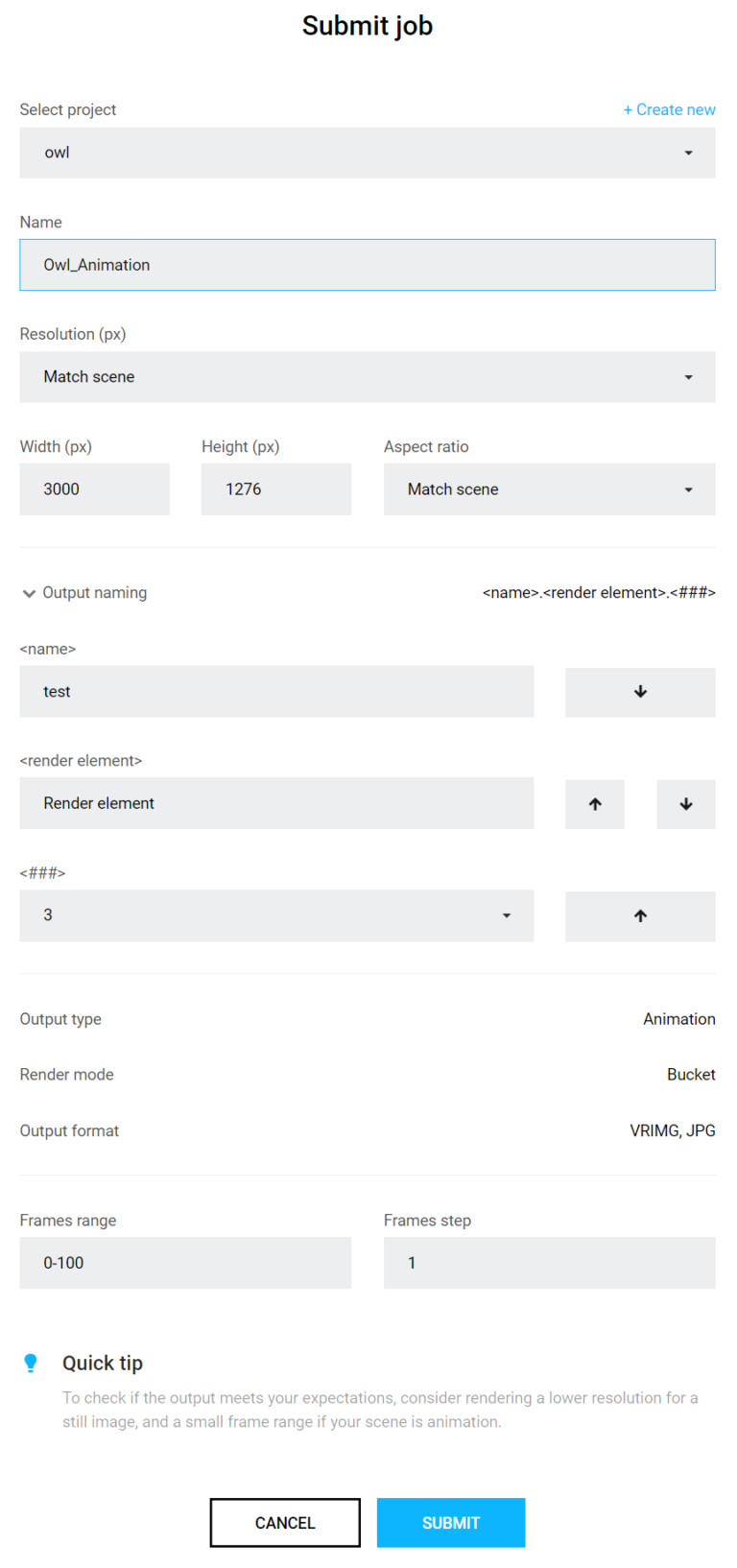The width and height of the screenshot is (737, 1568).
Task: Click the Quick tip lightbulb icon
Action: tap(31, 1363)
